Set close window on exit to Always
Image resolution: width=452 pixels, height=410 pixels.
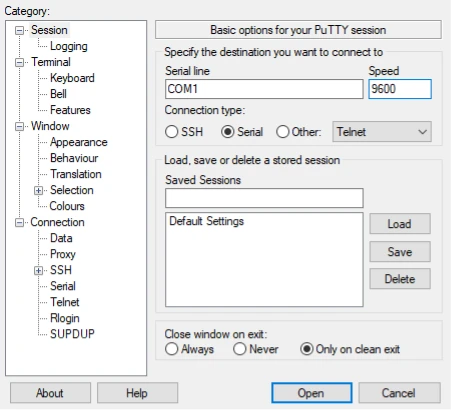171,349
